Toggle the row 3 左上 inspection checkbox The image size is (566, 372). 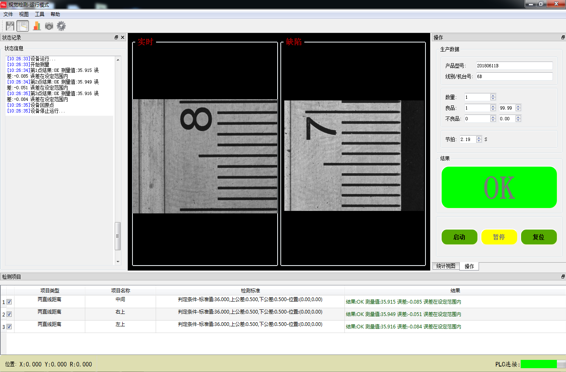tap(9, 327)
